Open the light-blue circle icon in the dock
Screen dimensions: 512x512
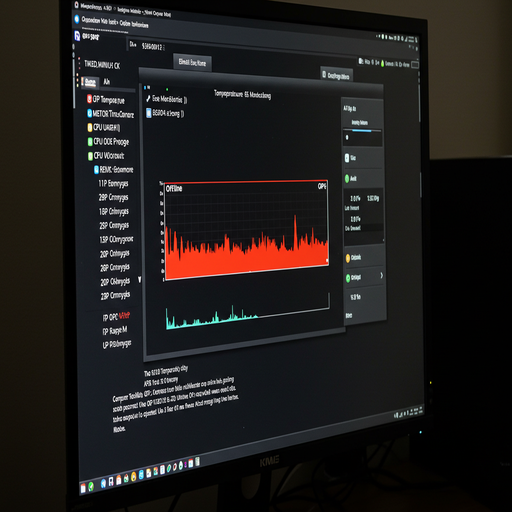[103, 483]
